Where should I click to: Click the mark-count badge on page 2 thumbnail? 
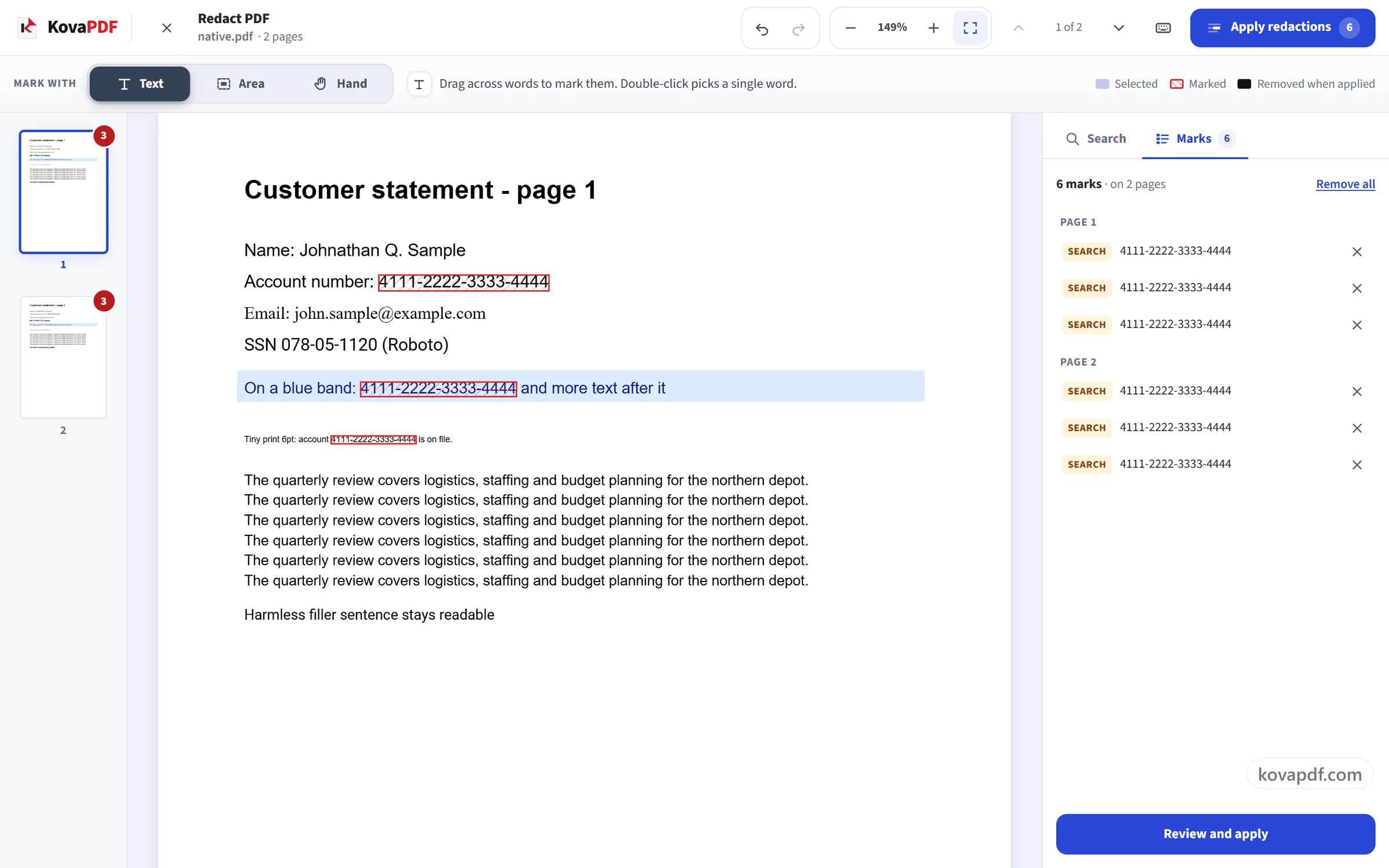pos(104,301)
